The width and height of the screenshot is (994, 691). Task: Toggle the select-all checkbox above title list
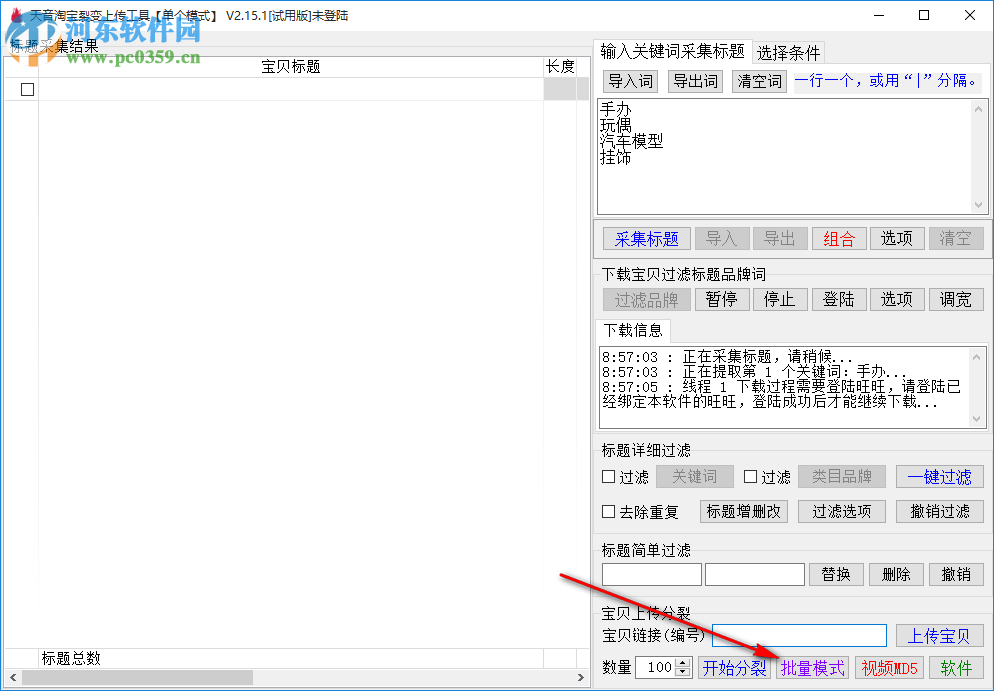(25, 88)
